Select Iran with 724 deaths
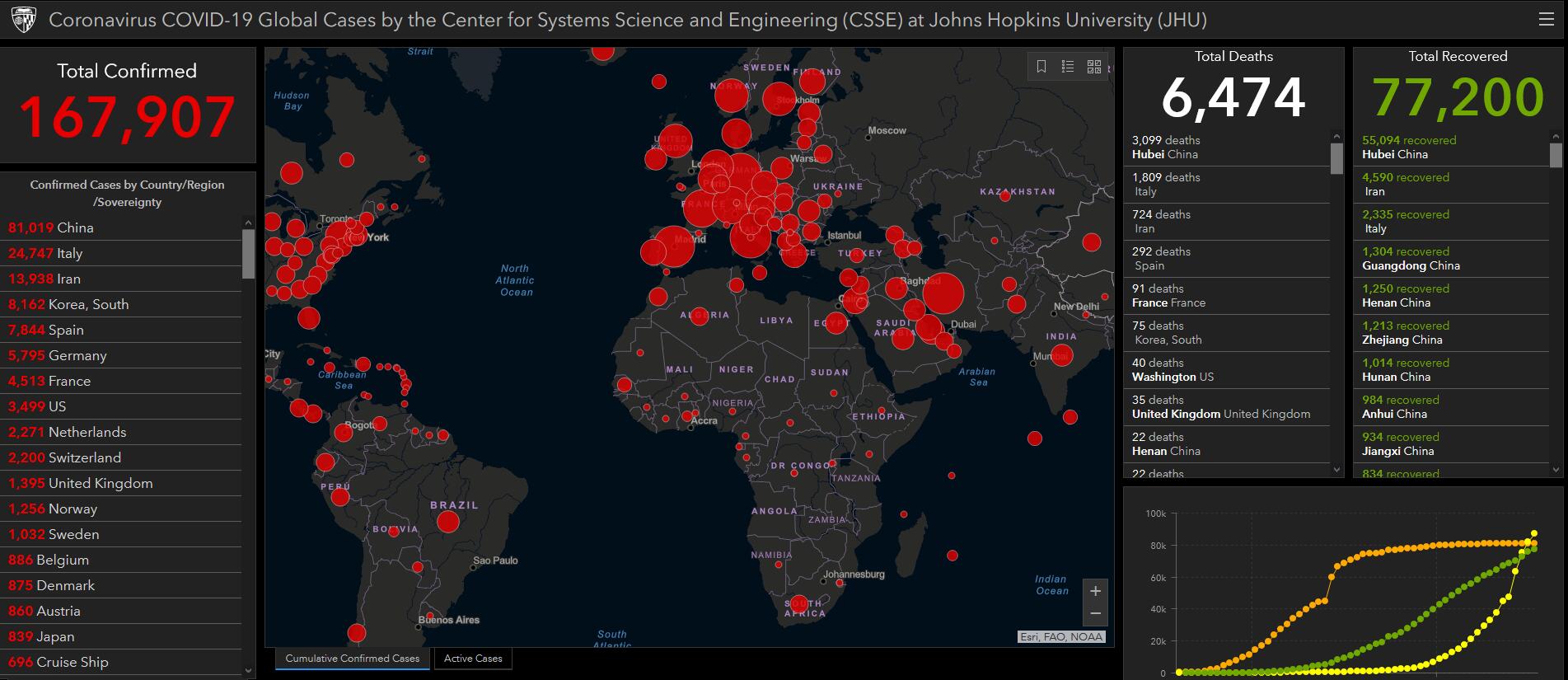Image resolution: width=1568 pixels, height=680 pixels. [x=1227, y=222]
